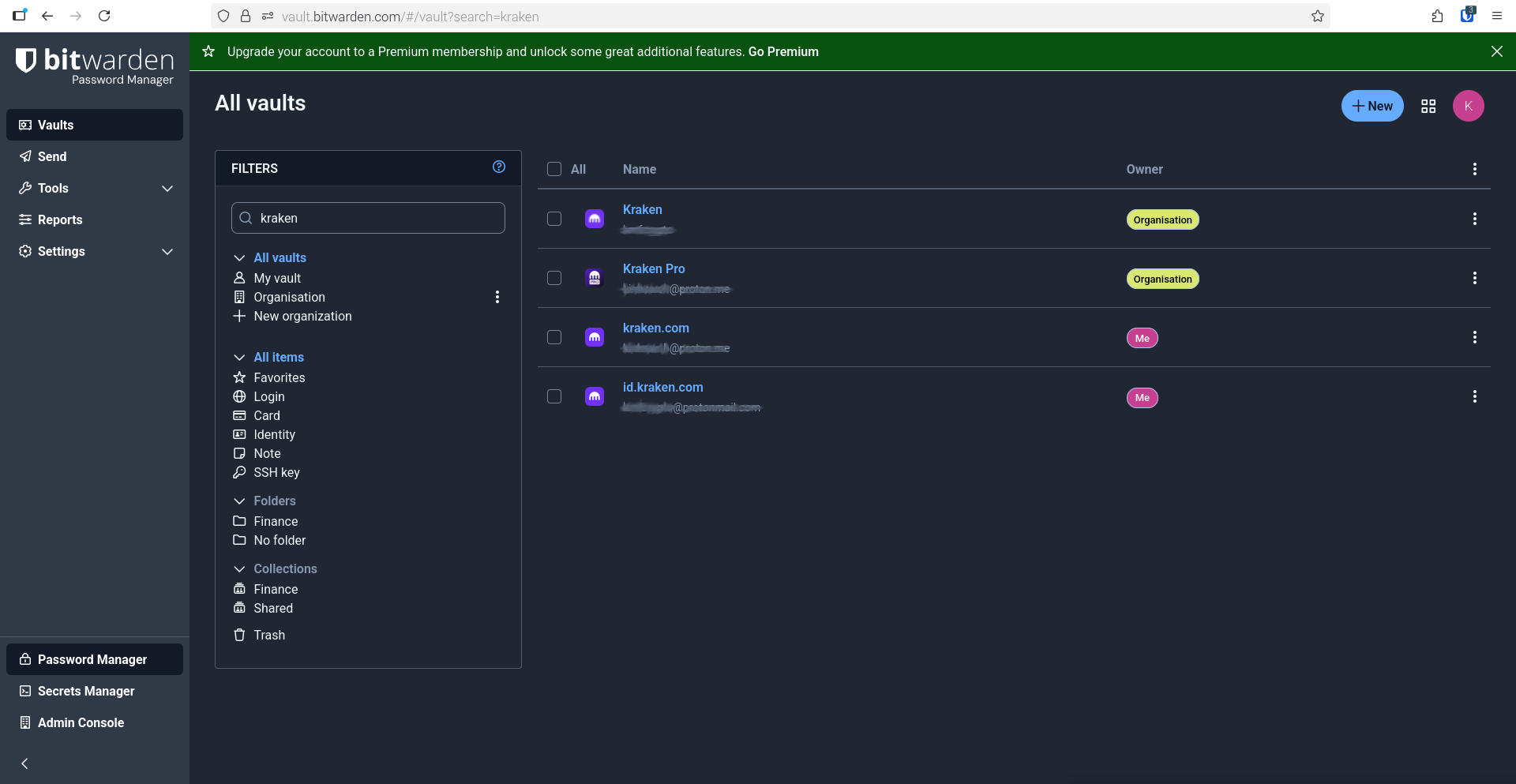Image resolution: width=1516 pixels, height=784 pixels.
Task: Open the Finance folder filter
Action: (x=276, y=521)
